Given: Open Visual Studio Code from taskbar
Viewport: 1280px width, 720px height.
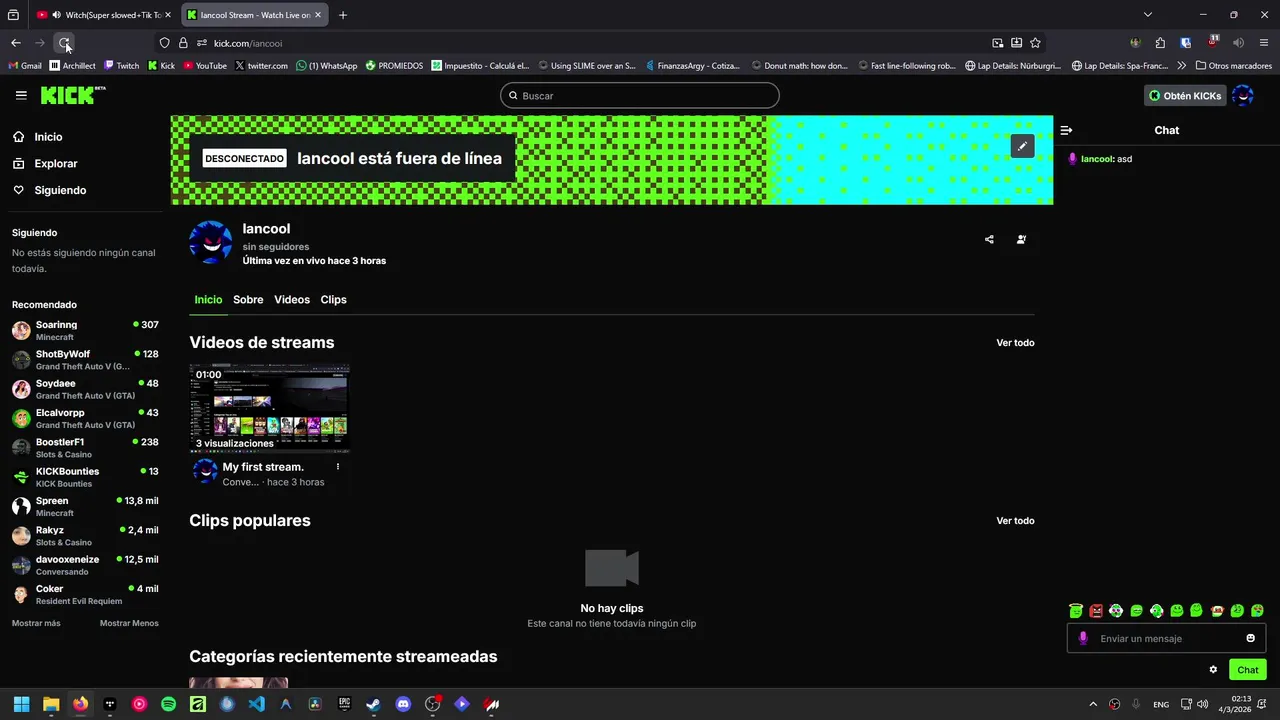Looking at the screenshot, I should (256, 704).
